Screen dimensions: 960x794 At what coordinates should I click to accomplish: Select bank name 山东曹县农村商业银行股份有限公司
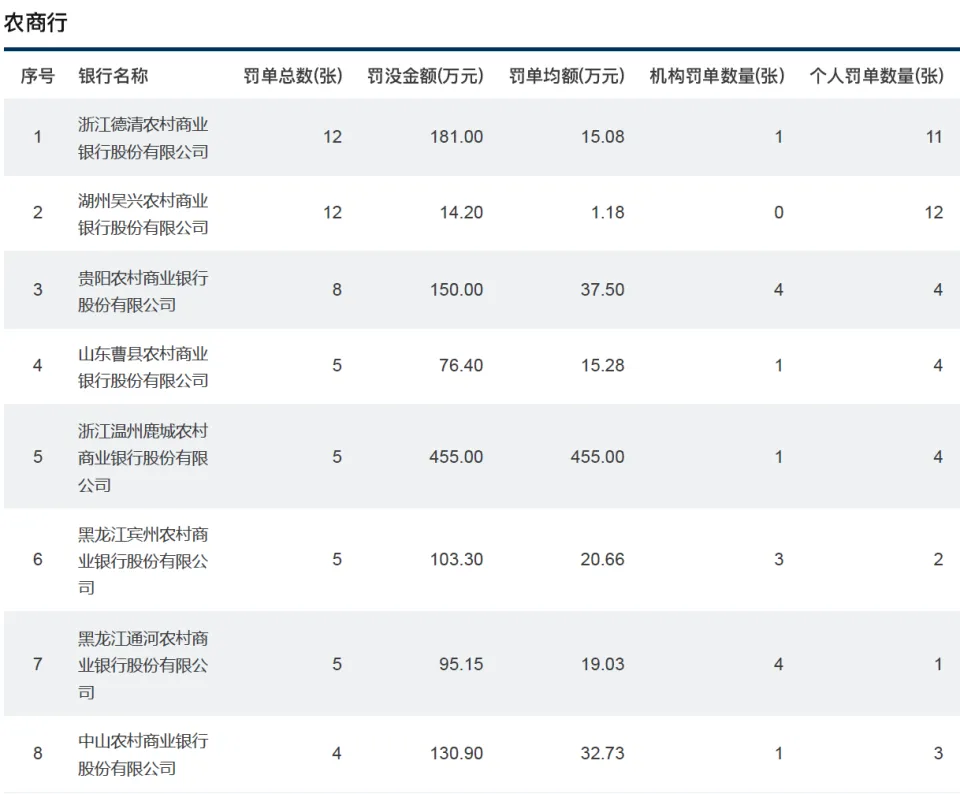[143, 367]
